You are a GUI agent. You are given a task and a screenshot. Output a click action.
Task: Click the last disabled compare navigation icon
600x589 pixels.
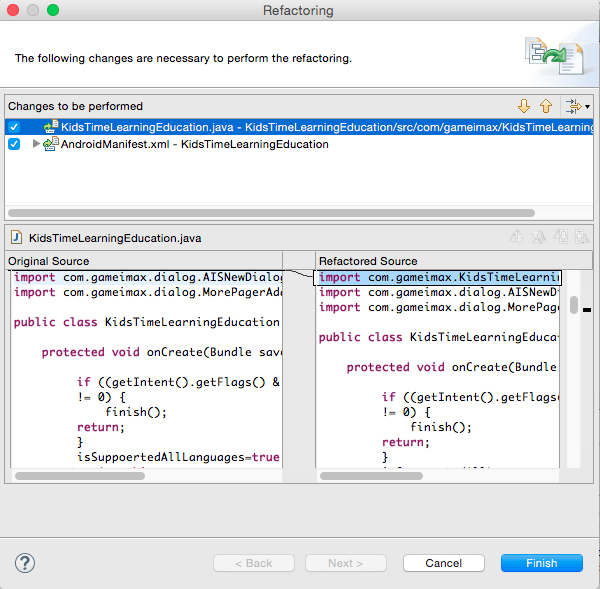582,237
